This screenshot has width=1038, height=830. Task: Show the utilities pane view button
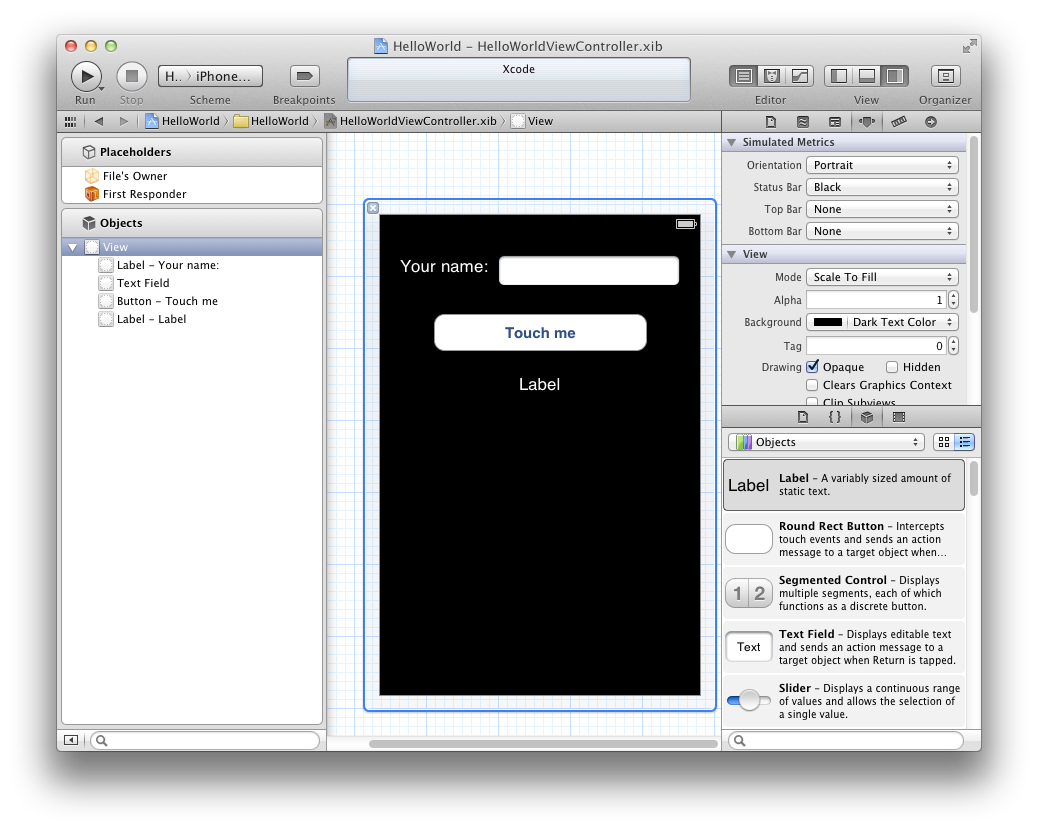click(894, 75)
